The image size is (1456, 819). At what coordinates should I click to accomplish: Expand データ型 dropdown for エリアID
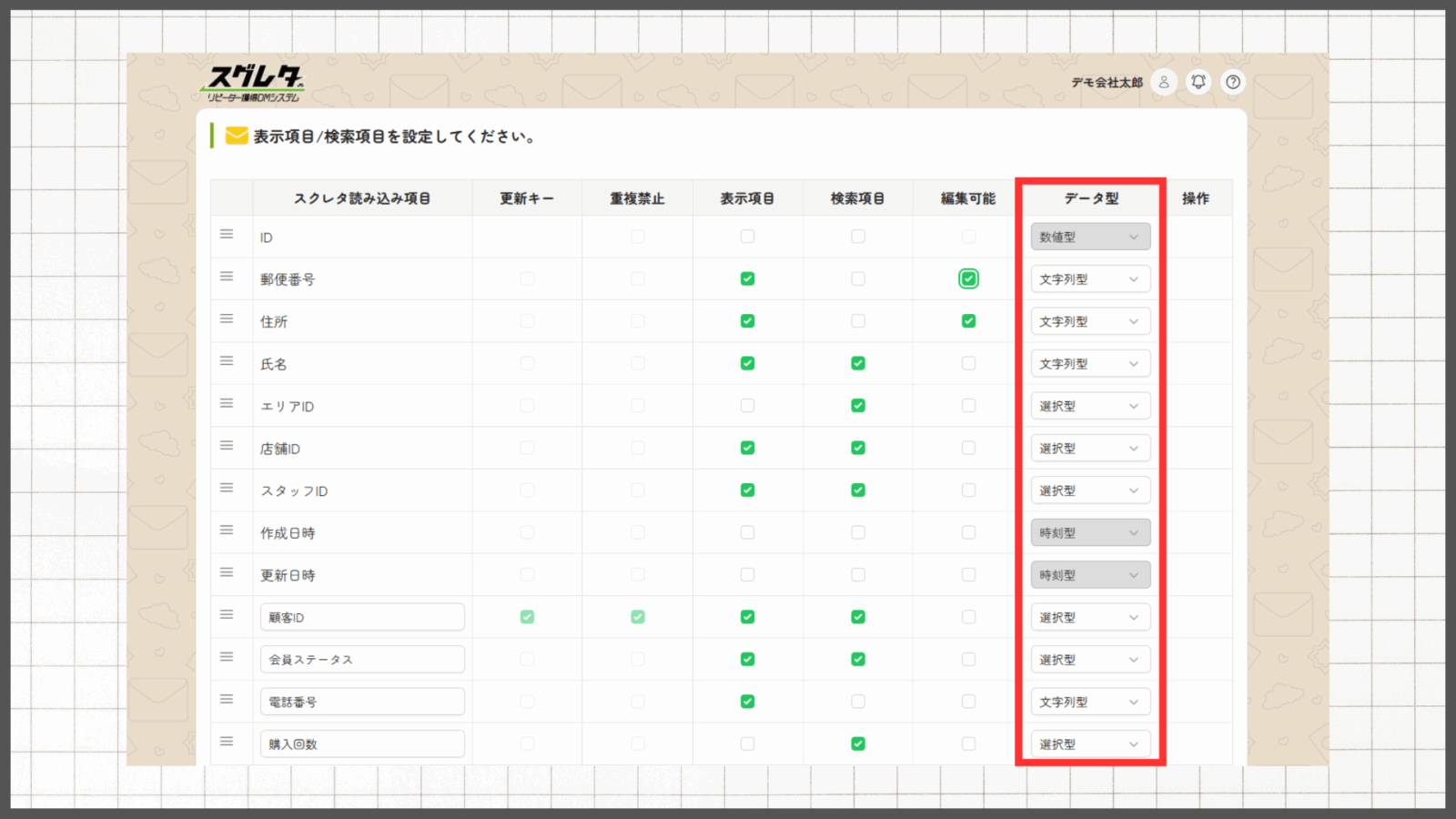click(x=1090, y=406)
